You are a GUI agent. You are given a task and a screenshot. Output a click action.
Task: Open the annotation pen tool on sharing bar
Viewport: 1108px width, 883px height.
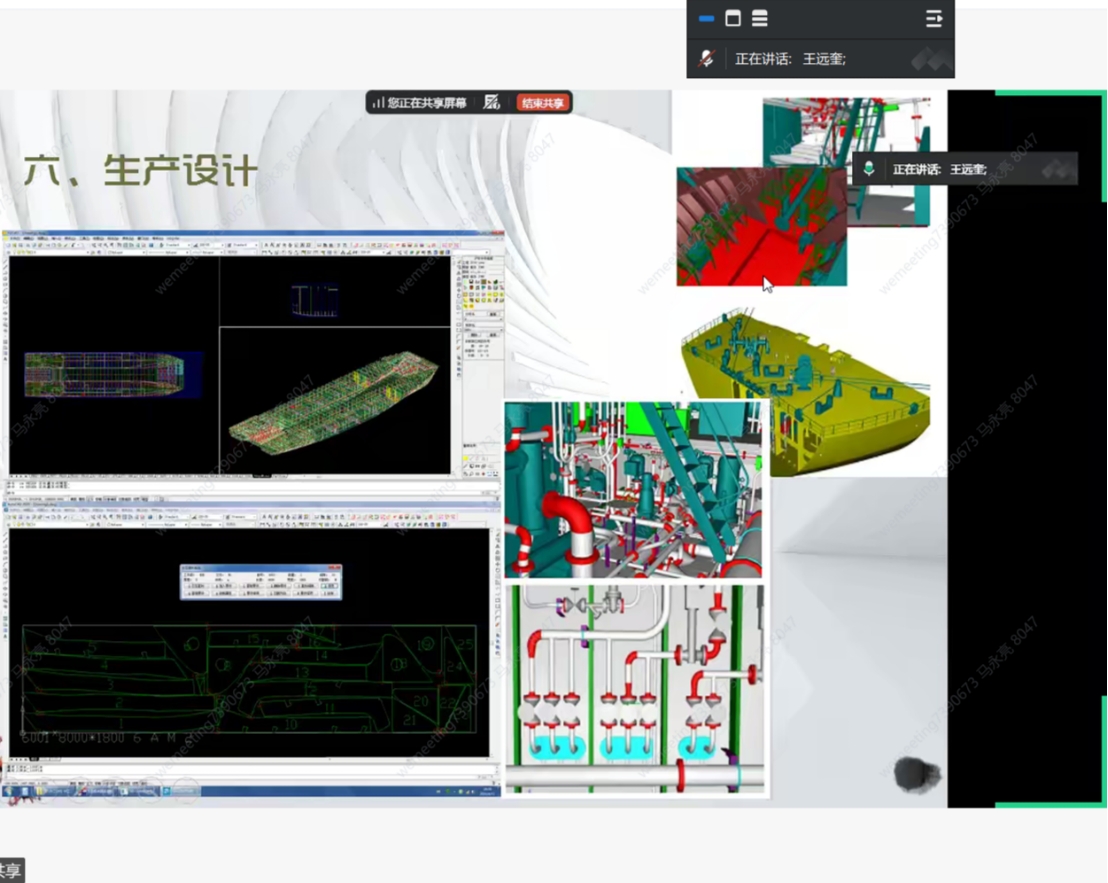(491, 102)
